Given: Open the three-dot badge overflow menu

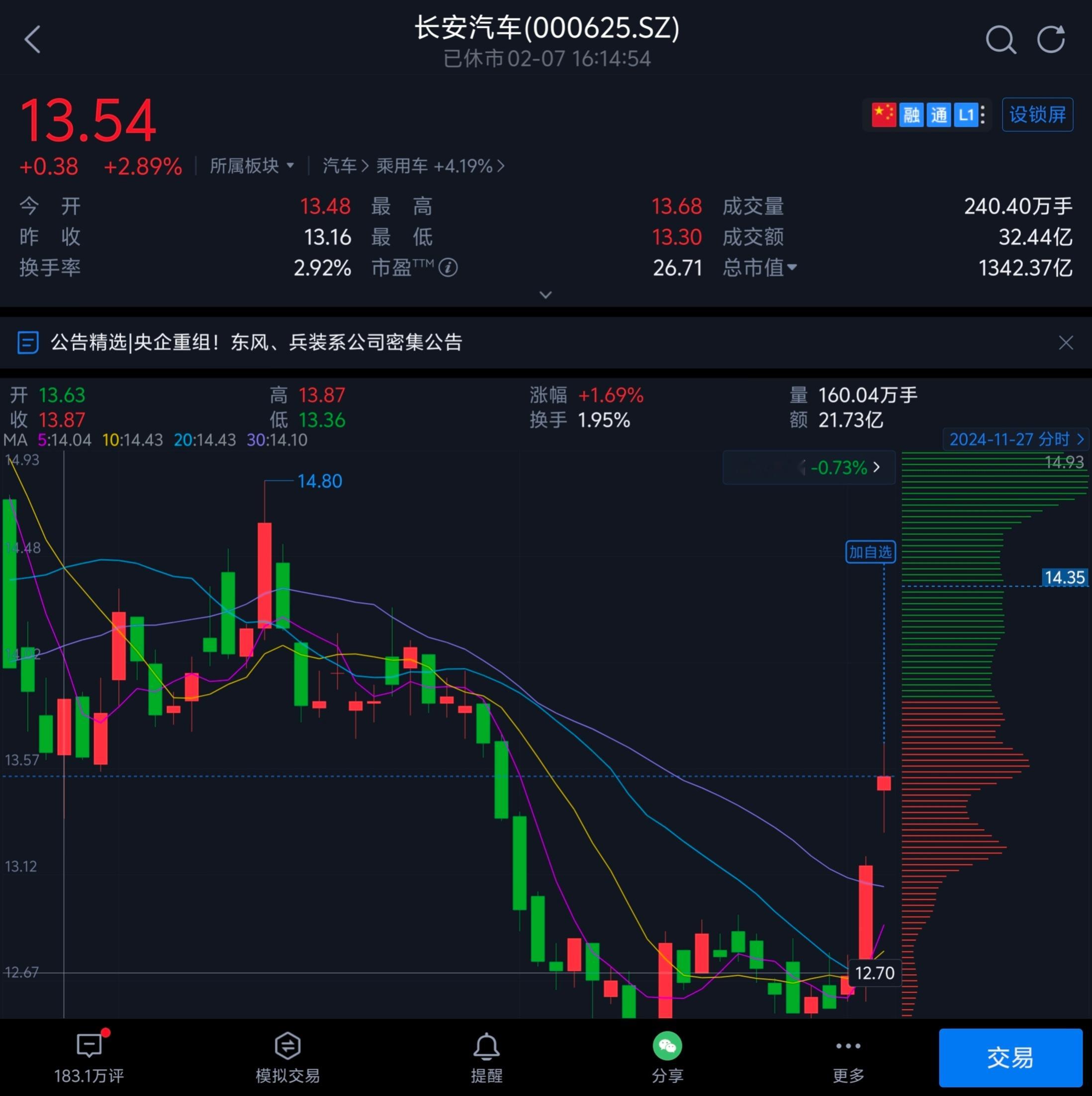Looking at the screenshot, I should coord(983,115).
